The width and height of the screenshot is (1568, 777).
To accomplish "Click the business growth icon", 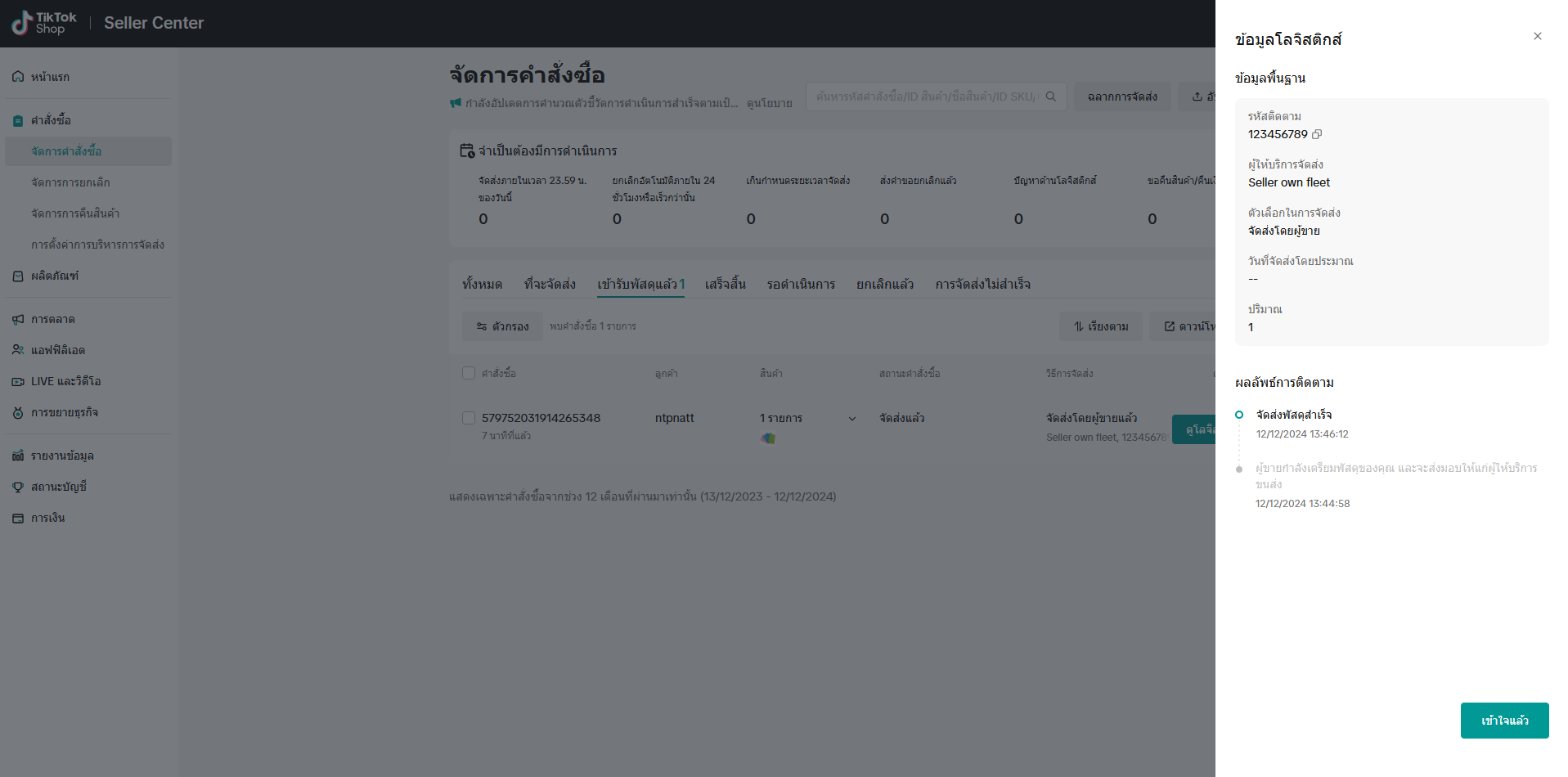I will click(18, 412).
